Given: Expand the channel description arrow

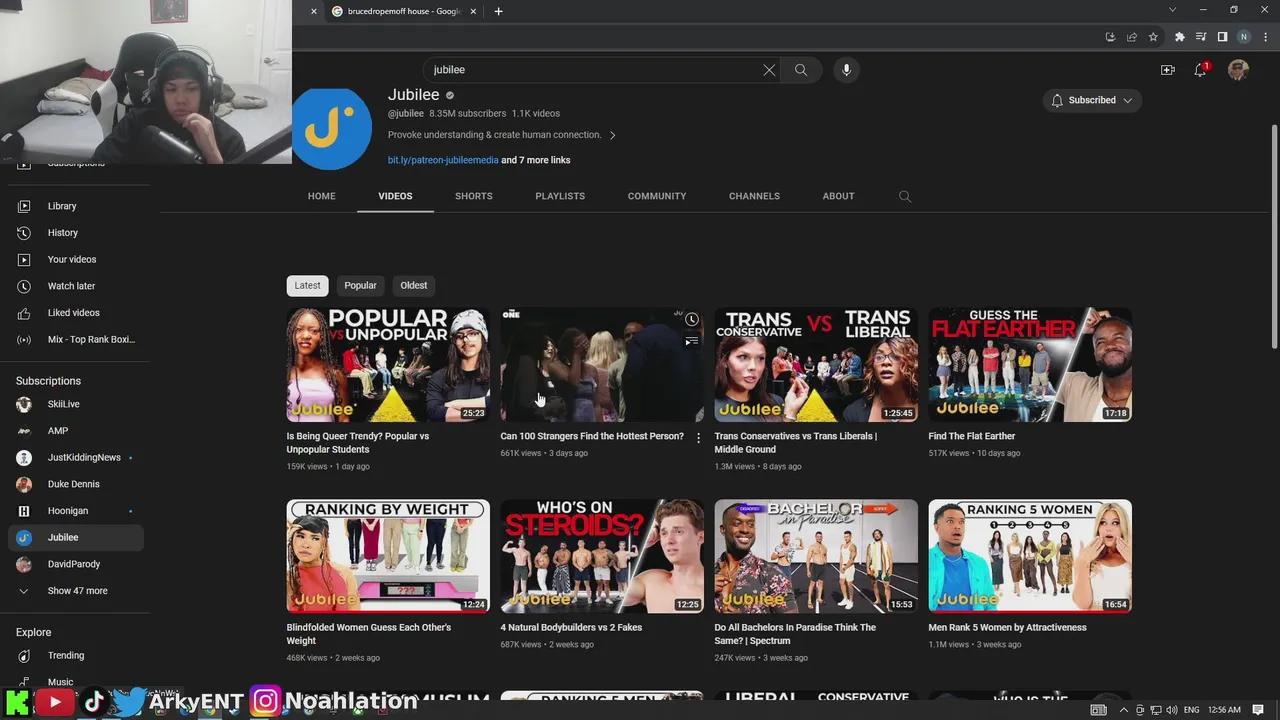Looking at the screenshot, I should pyautogui.click(x=612, y=135).
